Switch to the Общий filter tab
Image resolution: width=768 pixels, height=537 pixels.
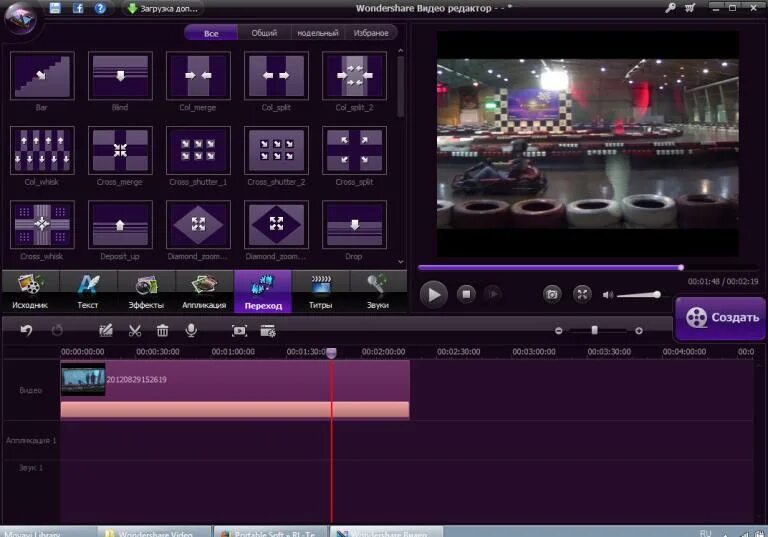pyautogui.click(x=264, y=33)
